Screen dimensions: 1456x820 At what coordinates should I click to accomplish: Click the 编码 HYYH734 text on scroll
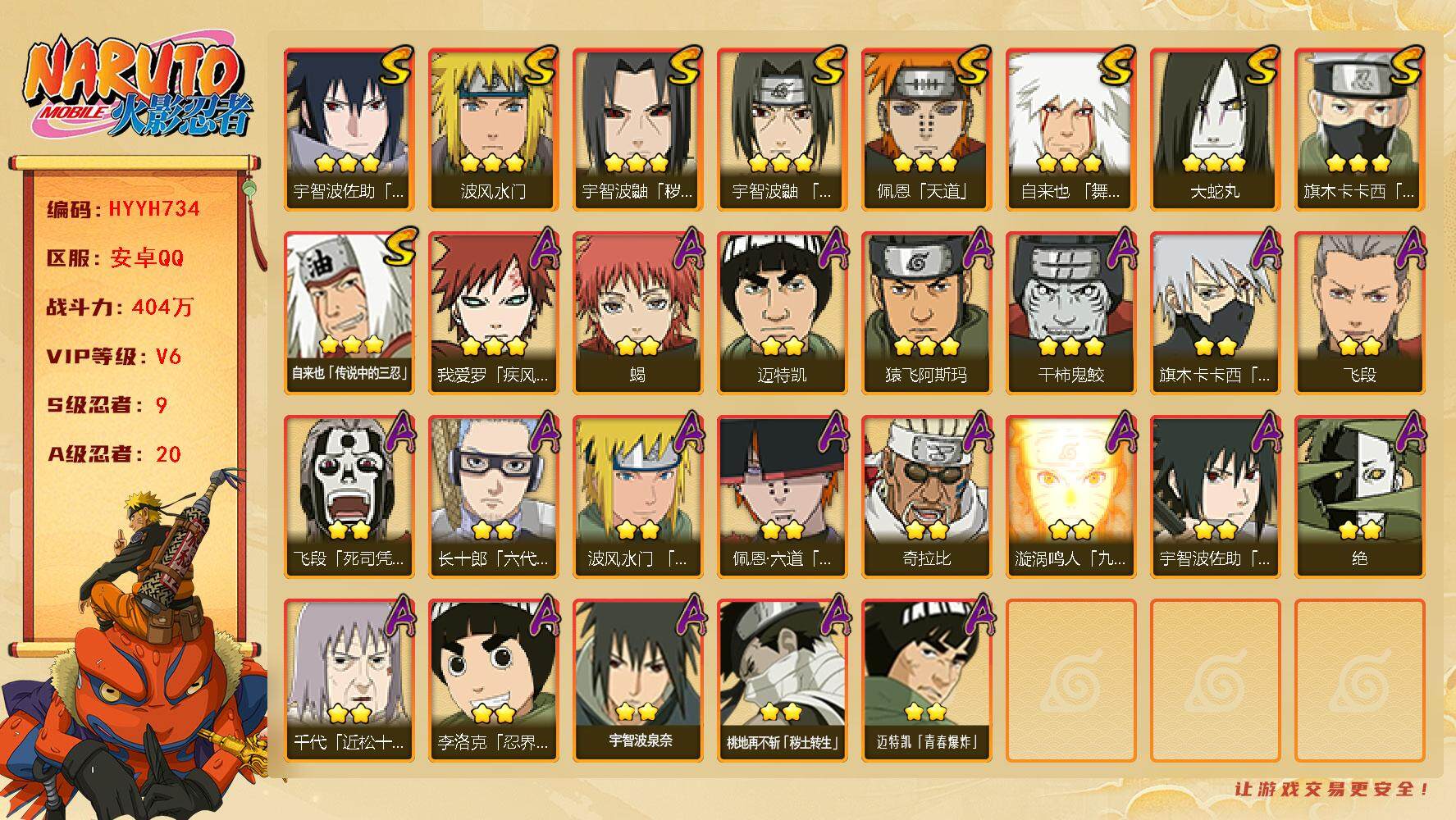tap(123, 209)
